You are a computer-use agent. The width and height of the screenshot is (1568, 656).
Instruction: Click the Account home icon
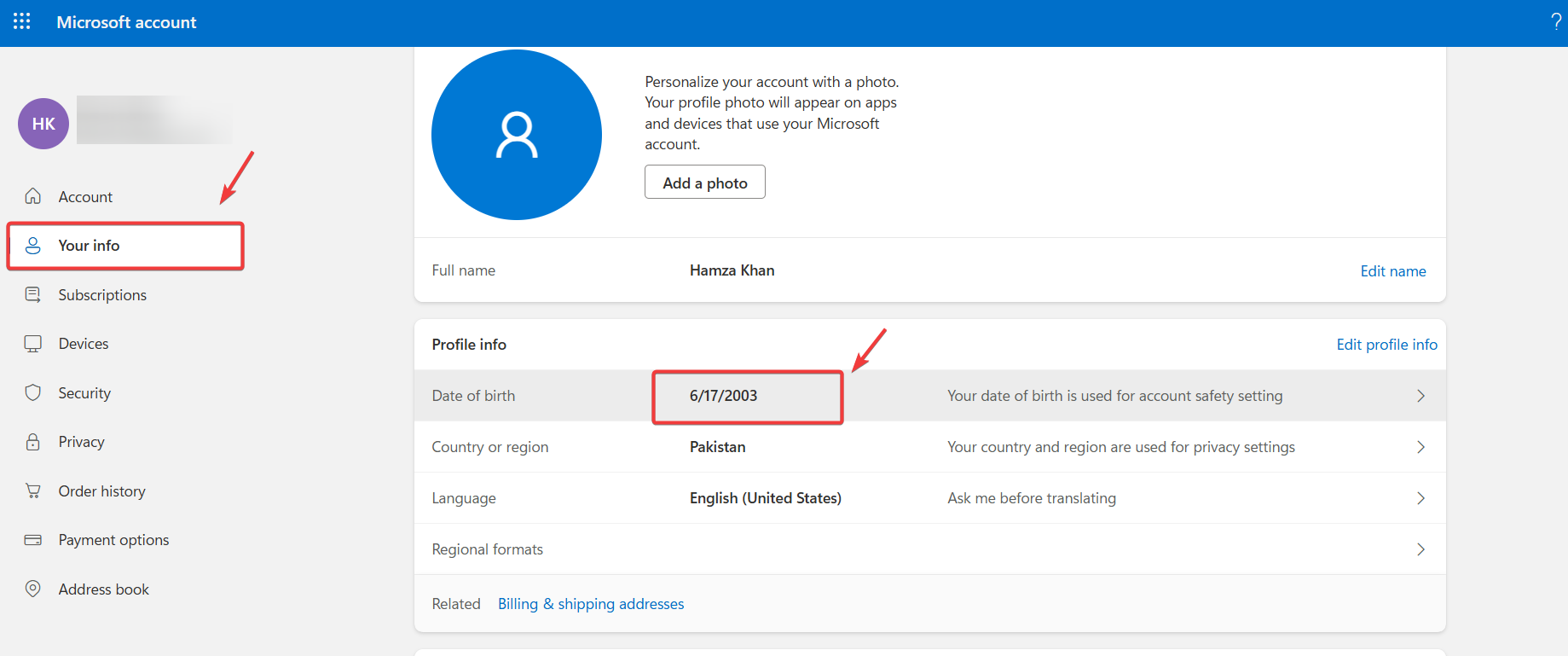pos(33,196)
